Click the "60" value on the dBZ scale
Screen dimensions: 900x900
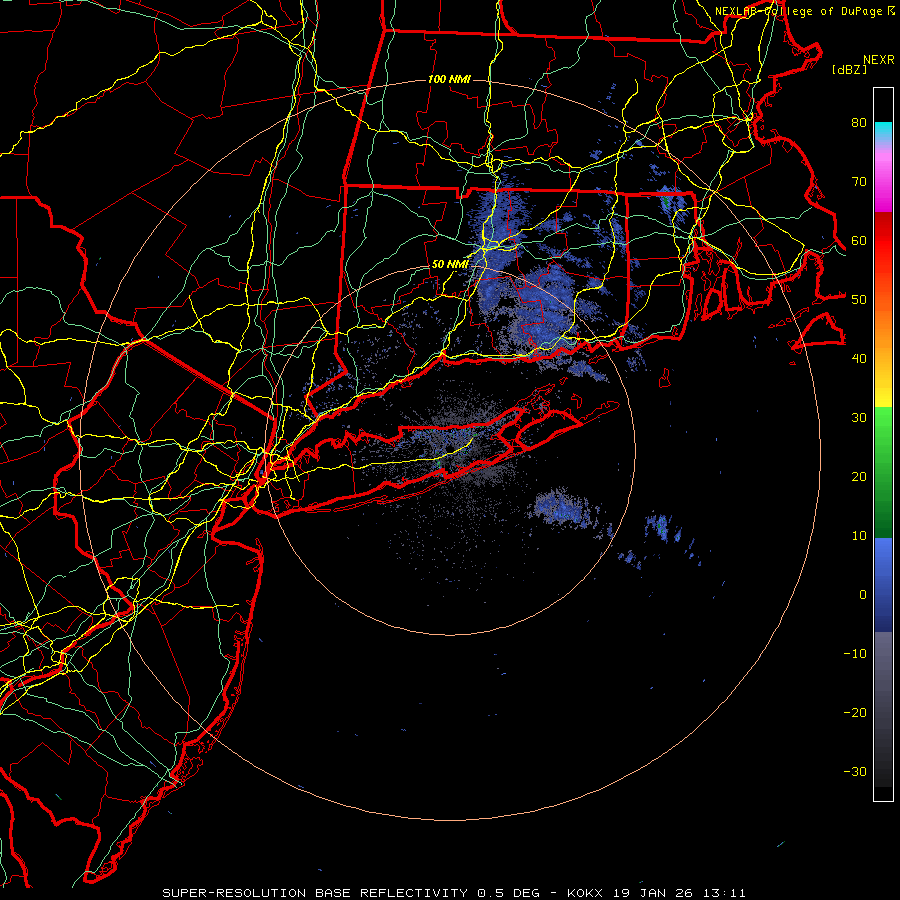pyautogui.click(x=859, y=240)
